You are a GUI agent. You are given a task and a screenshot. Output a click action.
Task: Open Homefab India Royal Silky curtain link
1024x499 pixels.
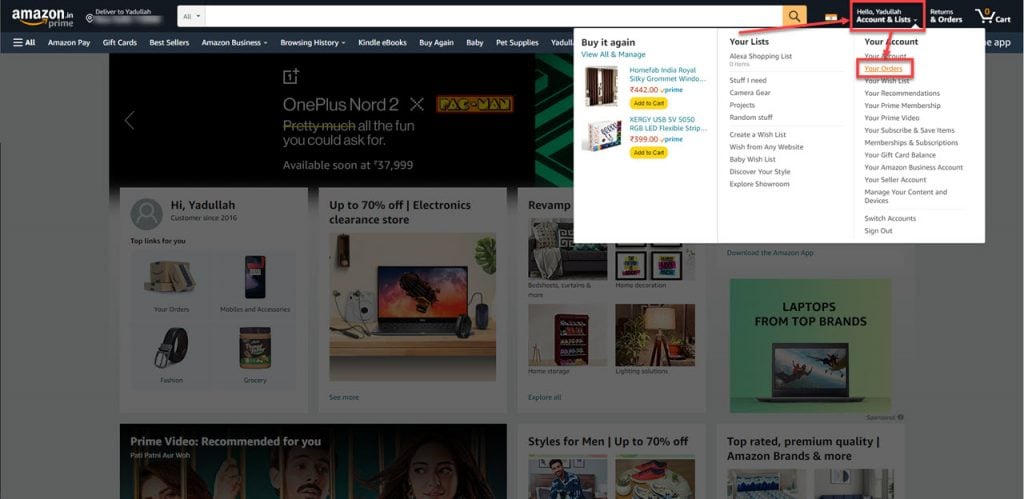click(667, 74)
